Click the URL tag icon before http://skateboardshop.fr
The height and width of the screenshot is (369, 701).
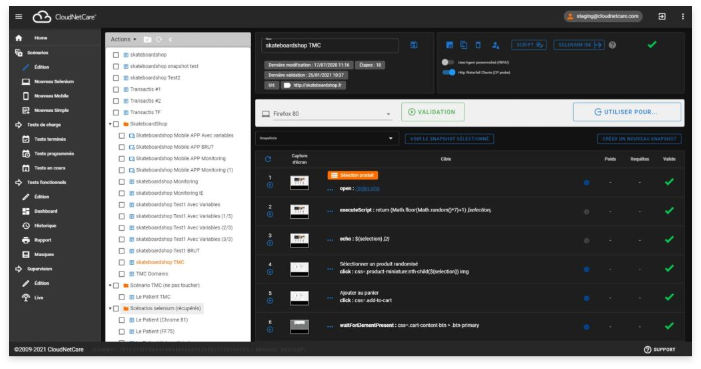coord(287,85)
